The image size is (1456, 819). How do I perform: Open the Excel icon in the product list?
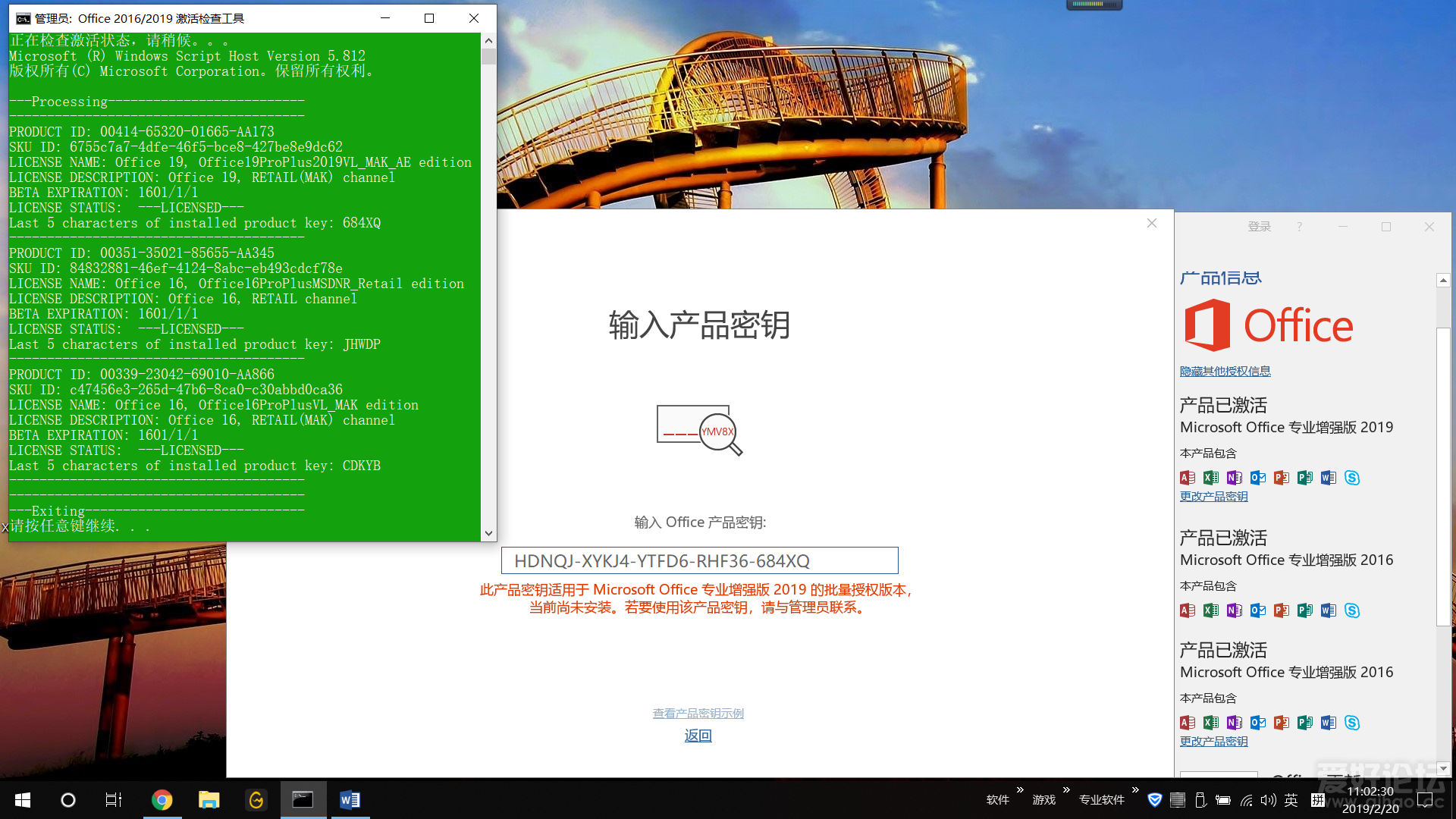[x=1211, y=478]
